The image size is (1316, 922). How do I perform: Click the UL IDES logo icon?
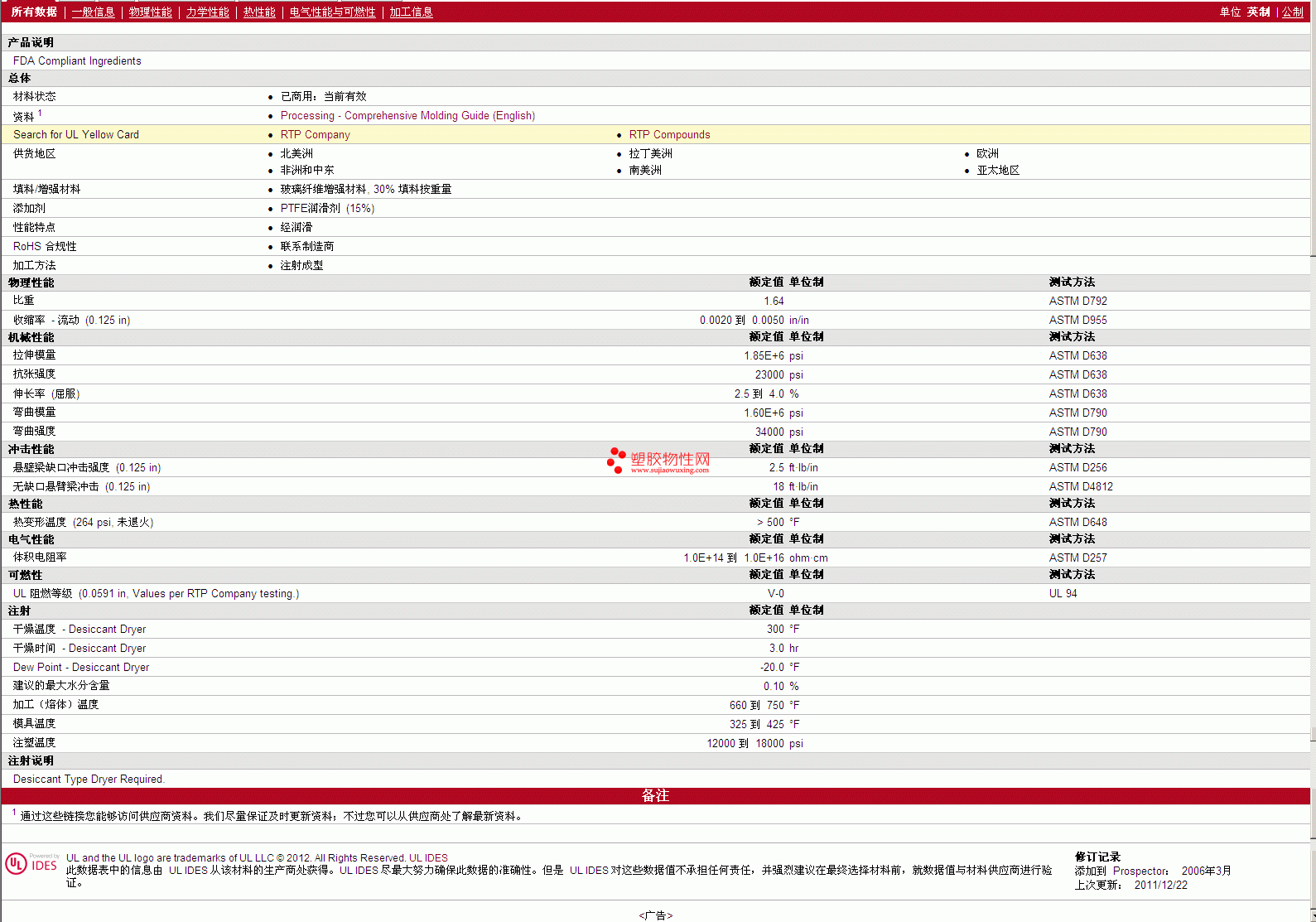pos(31,863)
